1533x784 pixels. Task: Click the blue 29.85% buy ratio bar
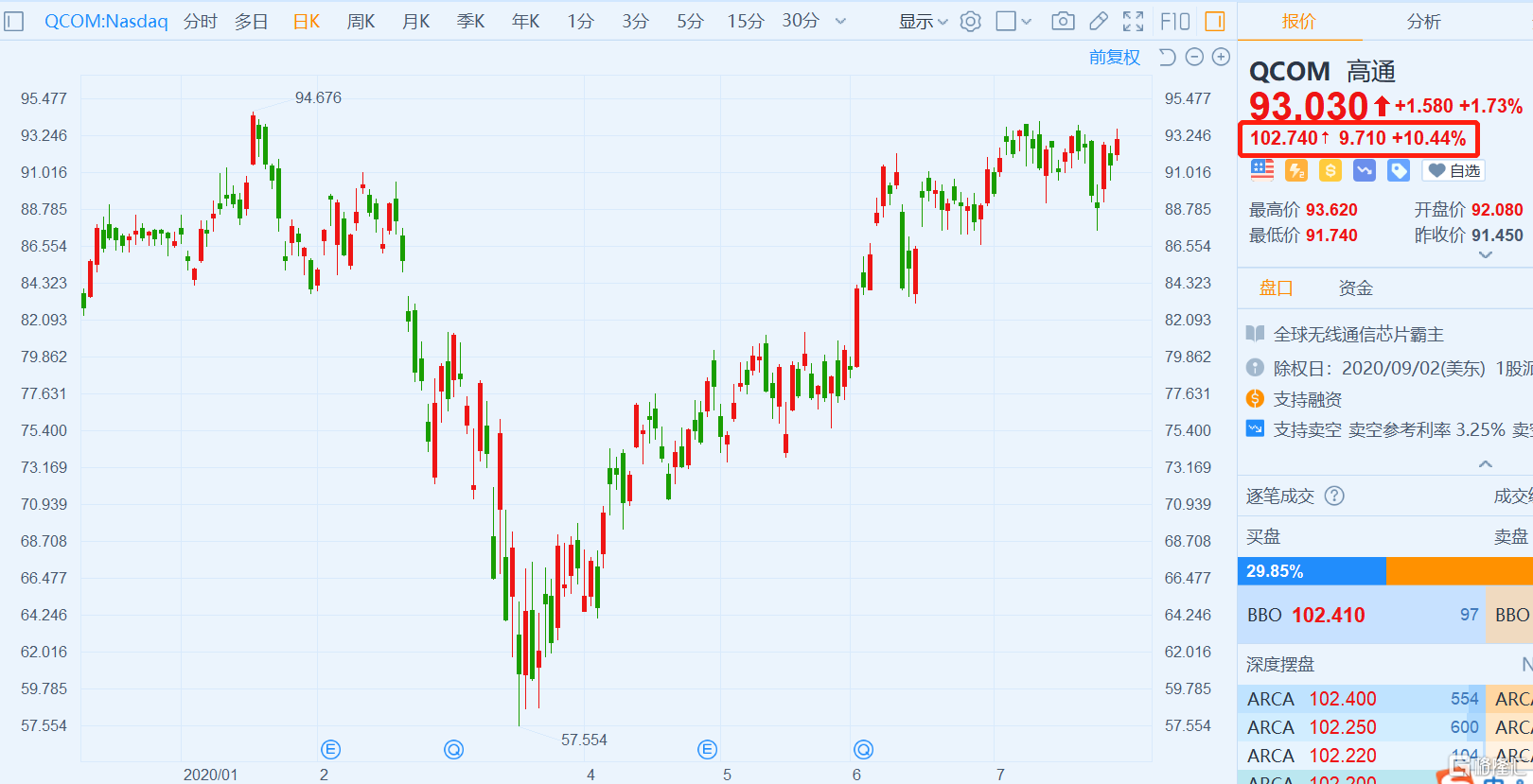pyautogui.click(x=1312, y=571)
